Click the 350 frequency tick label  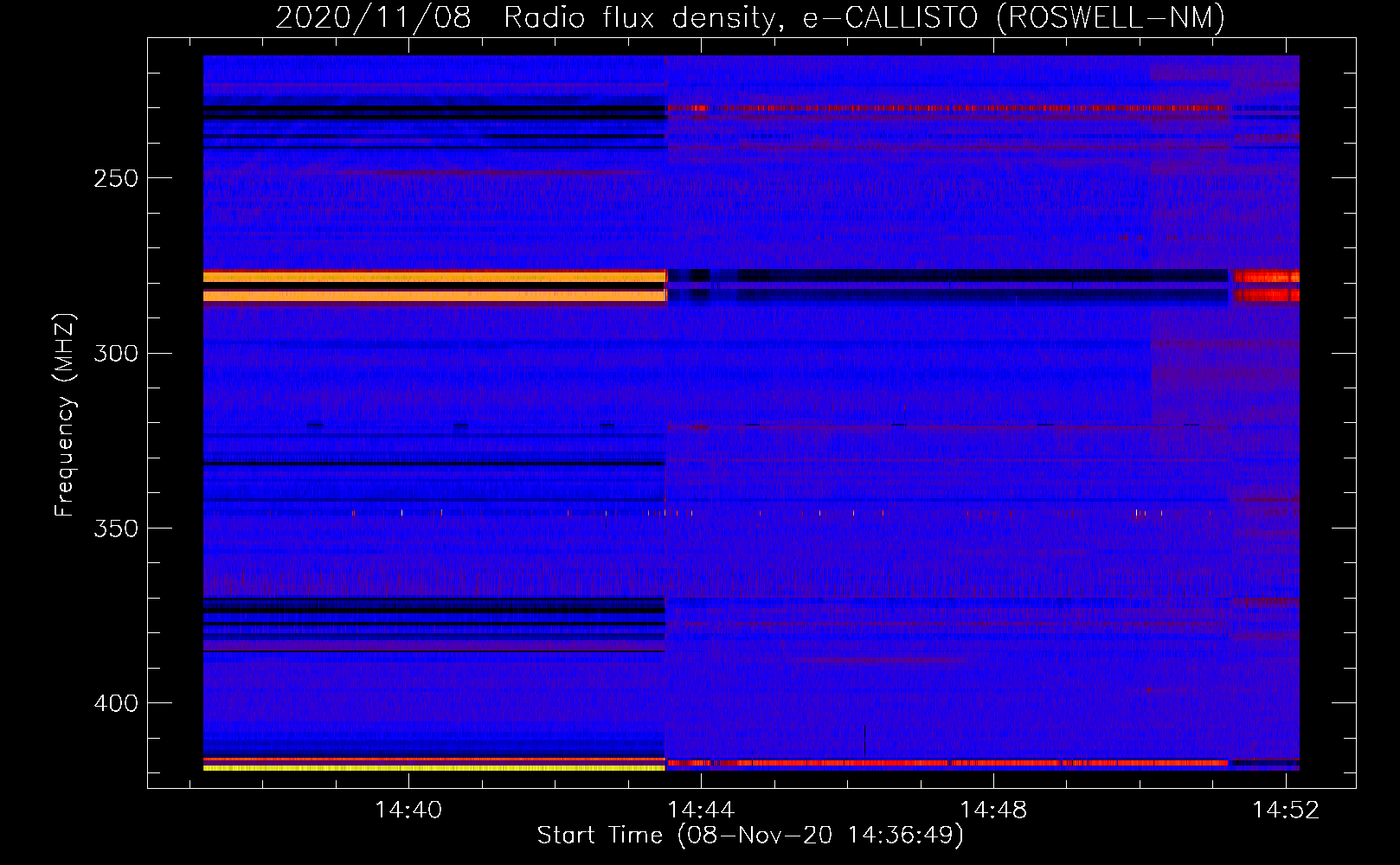(116, 529)
